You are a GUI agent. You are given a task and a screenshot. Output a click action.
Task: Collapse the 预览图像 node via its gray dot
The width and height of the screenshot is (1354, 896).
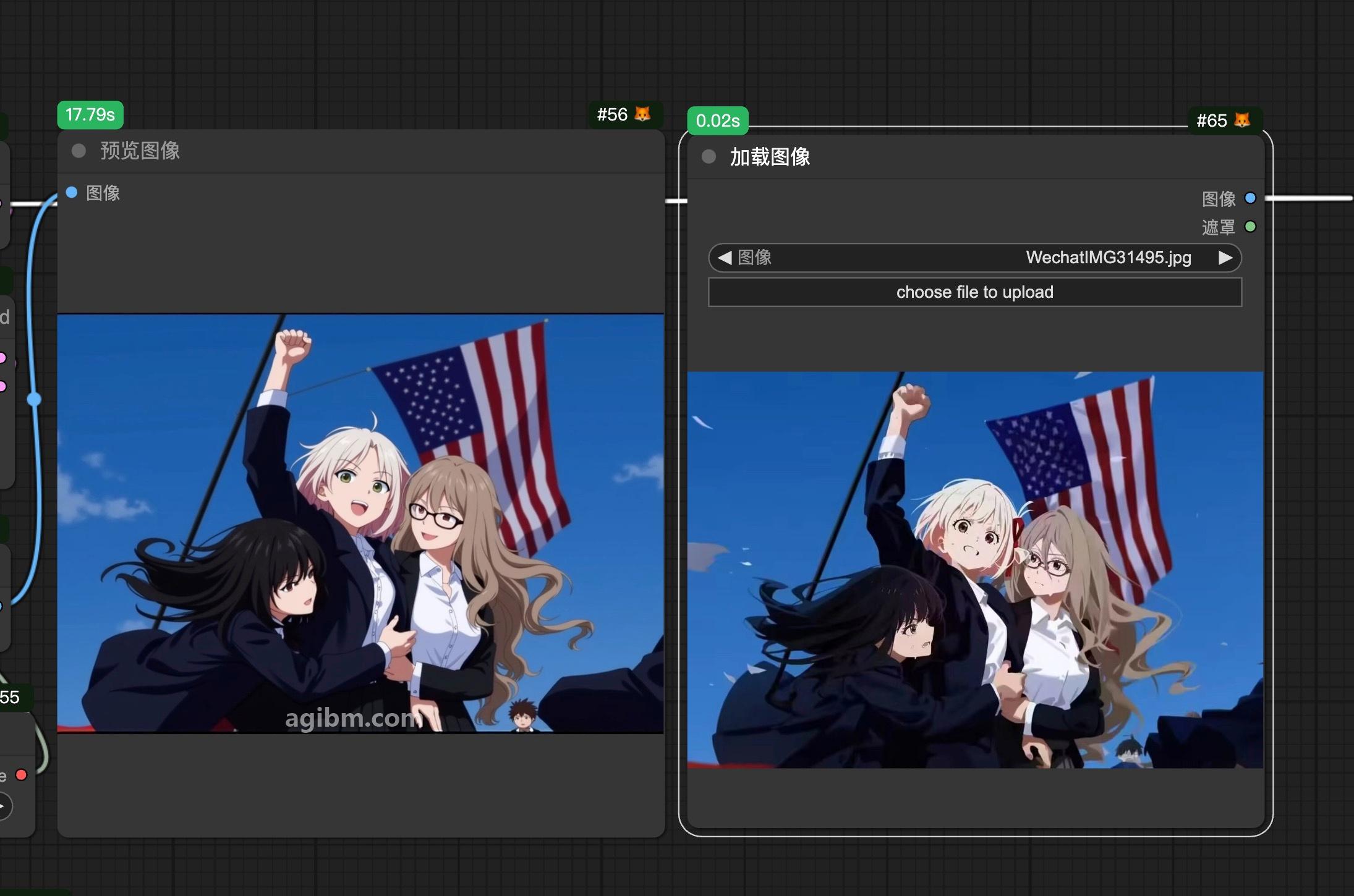[x=79, y=151]
